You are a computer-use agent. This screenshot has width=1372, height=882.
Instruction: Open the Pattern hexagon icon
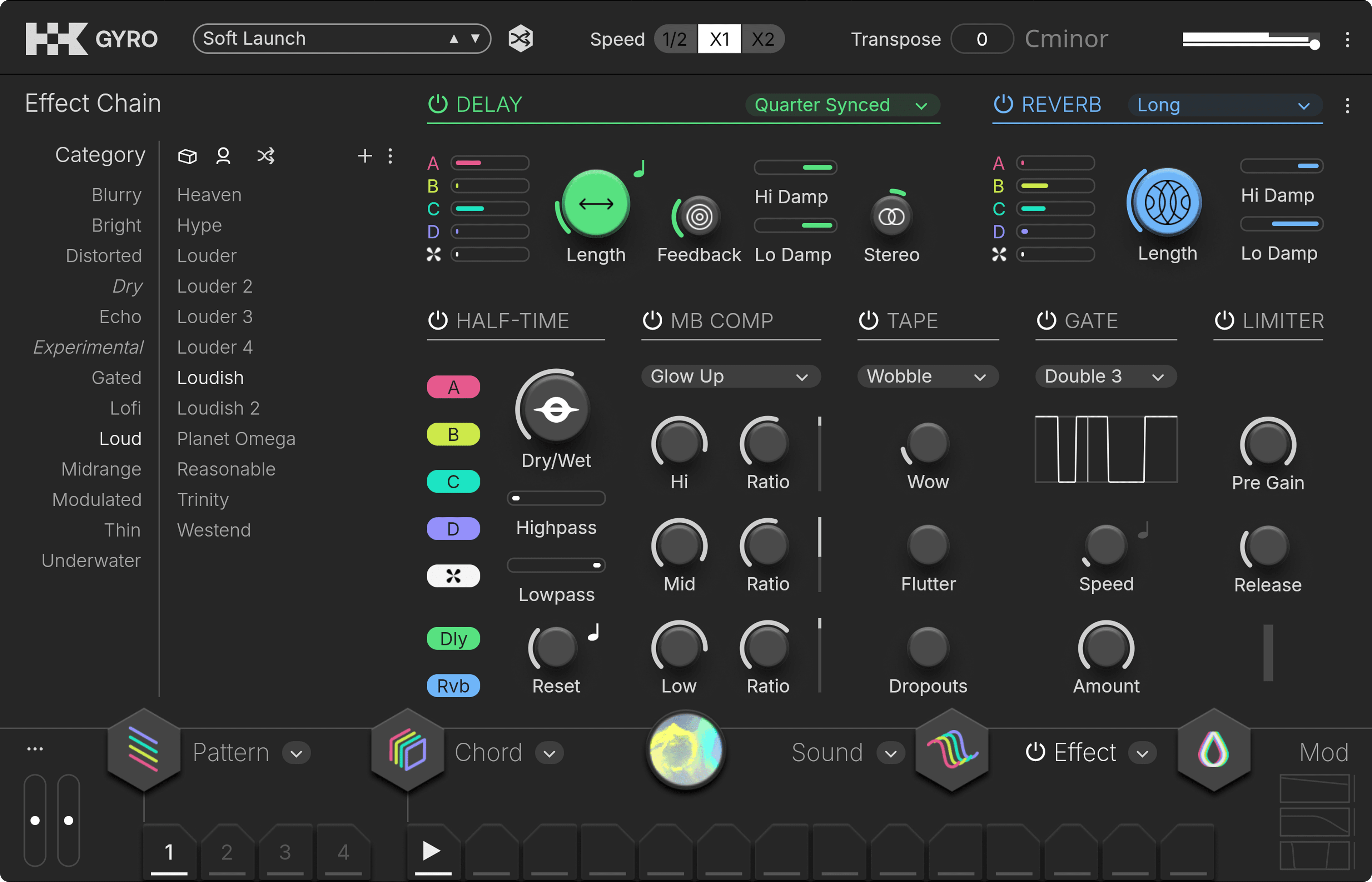(144, 750)
